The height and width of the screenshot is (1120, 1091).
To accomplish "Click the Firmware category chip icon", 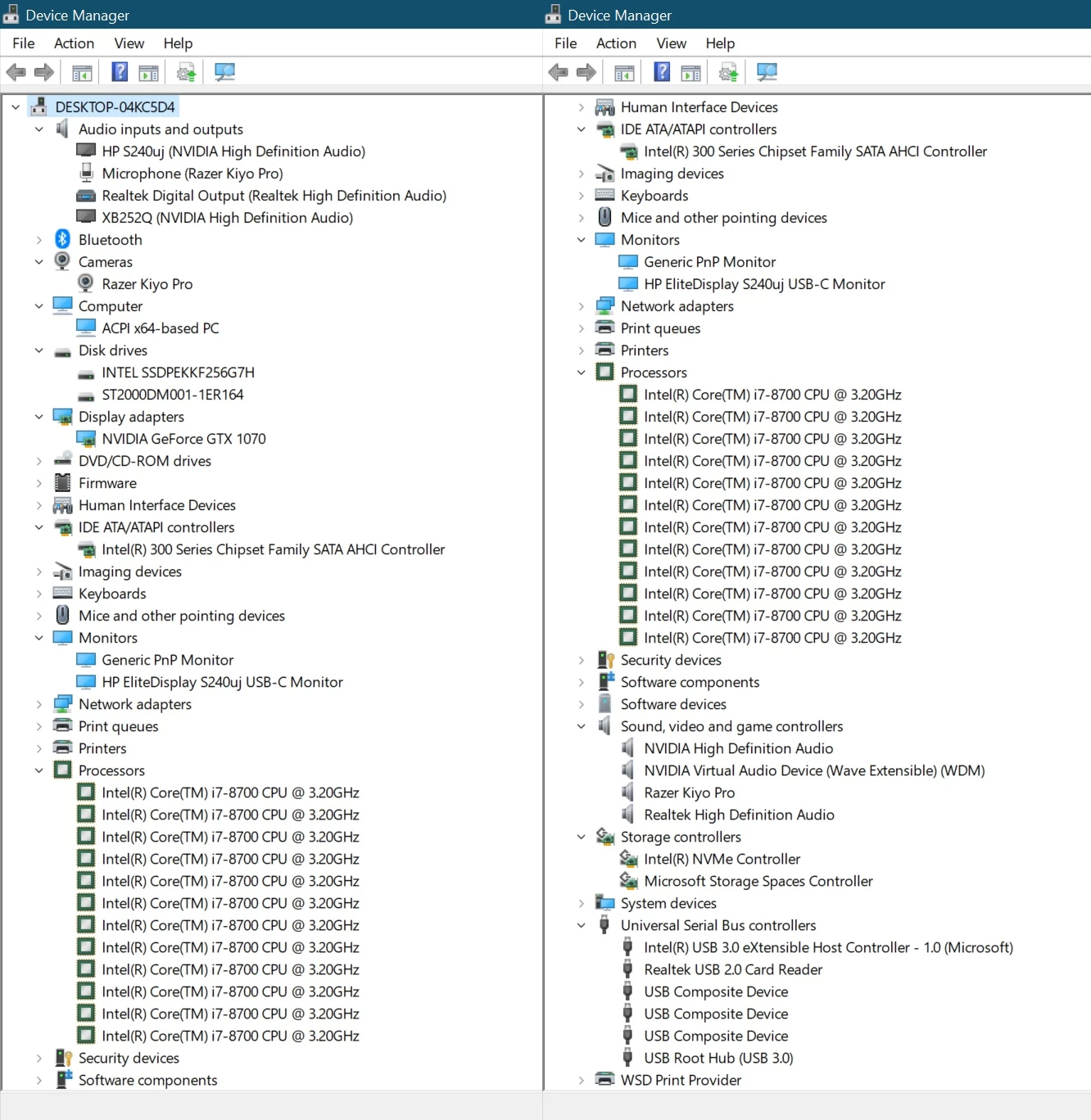I will click(62, 482).
